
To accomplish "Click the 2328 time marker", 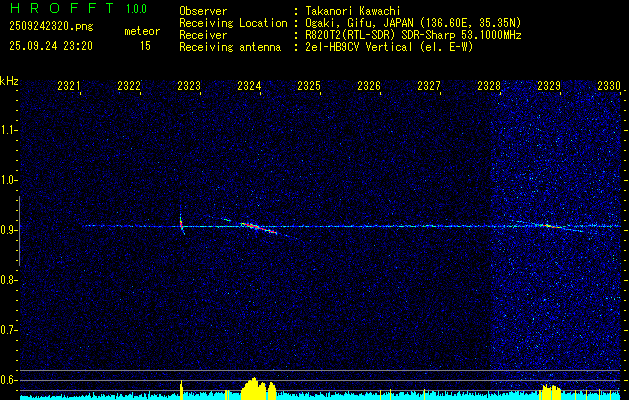I will [x=489, y=86].
